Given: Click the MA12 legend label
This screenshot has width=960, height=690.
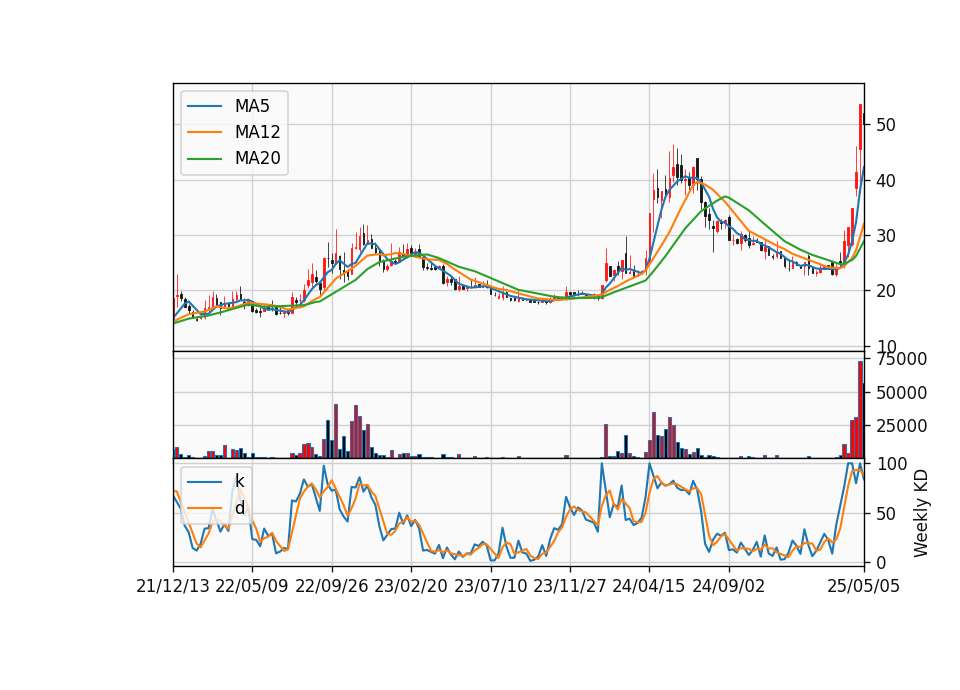Looking at the screenshot, I should click(257, 132).
